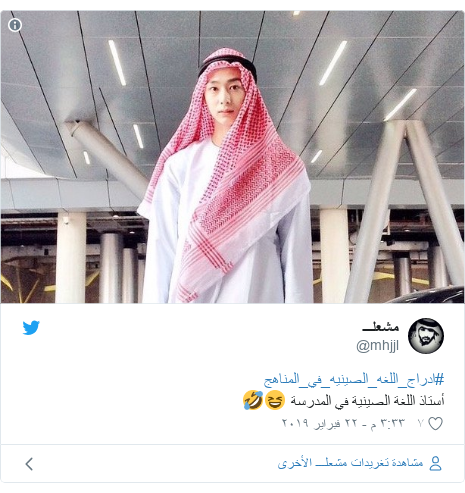Click the empty footer bar area beside the chevron
Viewport: 465px width, 493px height.
[153, 464]
